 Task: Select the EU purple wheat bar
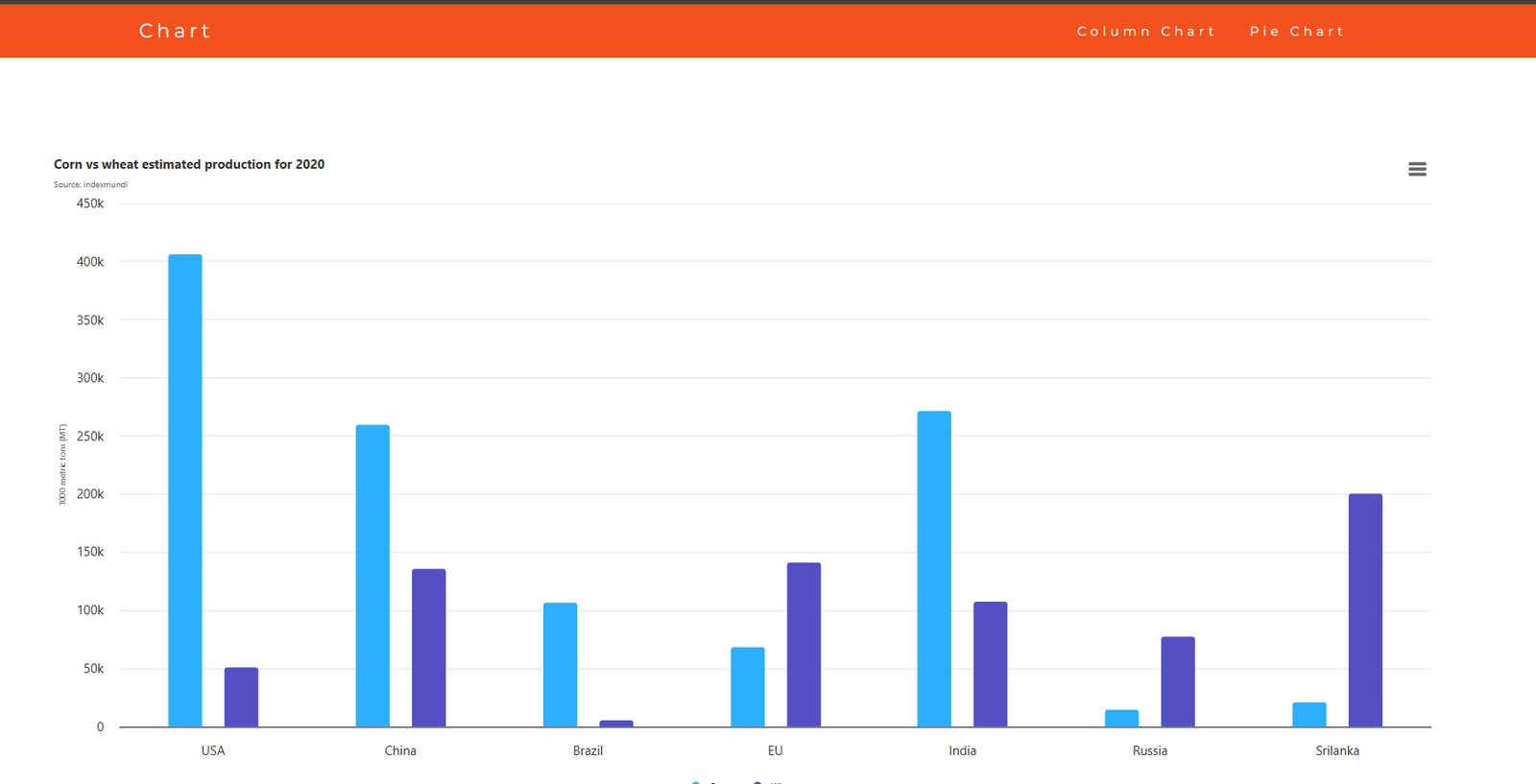click(x=804, y=645)
